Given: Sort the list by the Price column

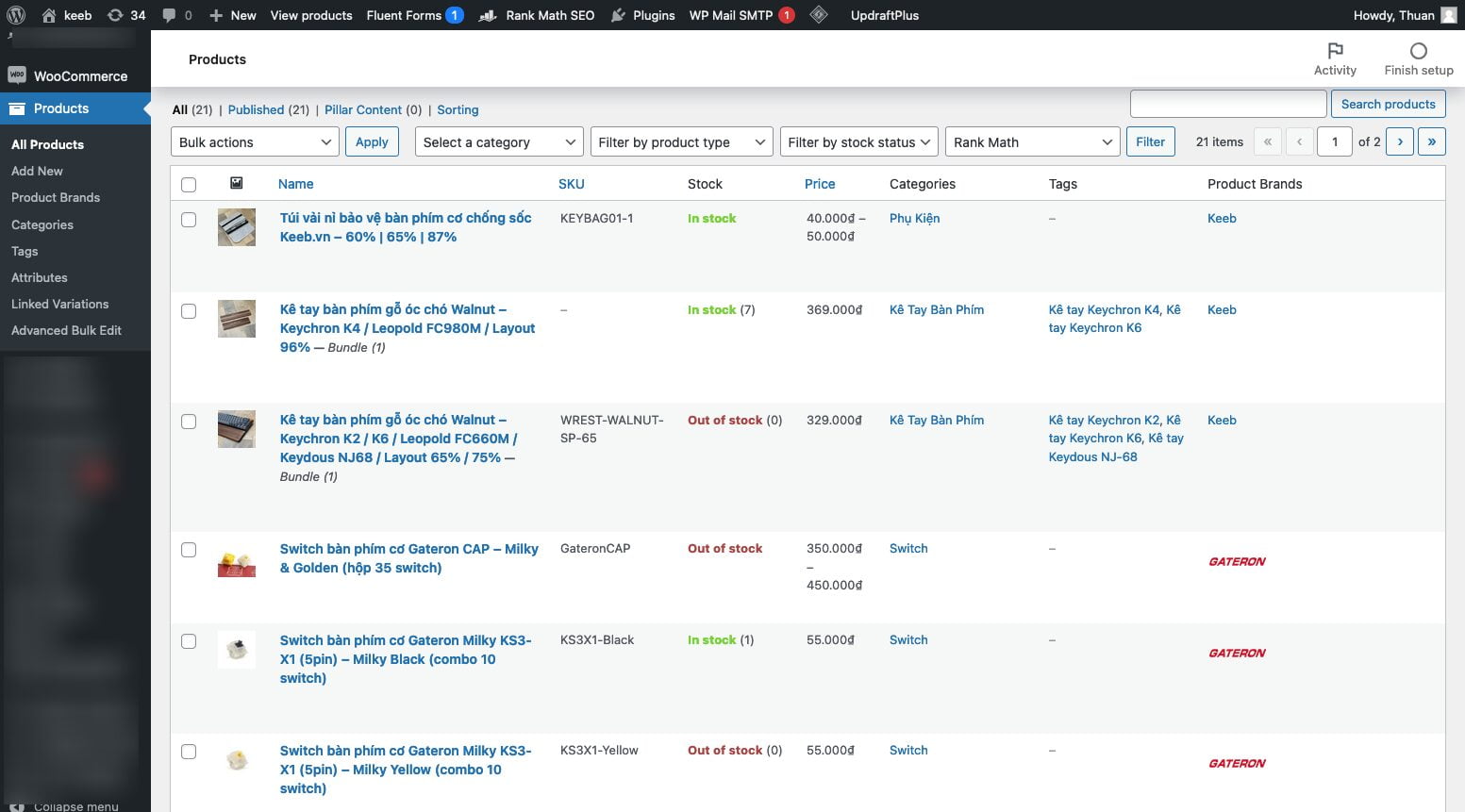Looking at the screenshot, I should pyautogui.click(x=819, y=184).
